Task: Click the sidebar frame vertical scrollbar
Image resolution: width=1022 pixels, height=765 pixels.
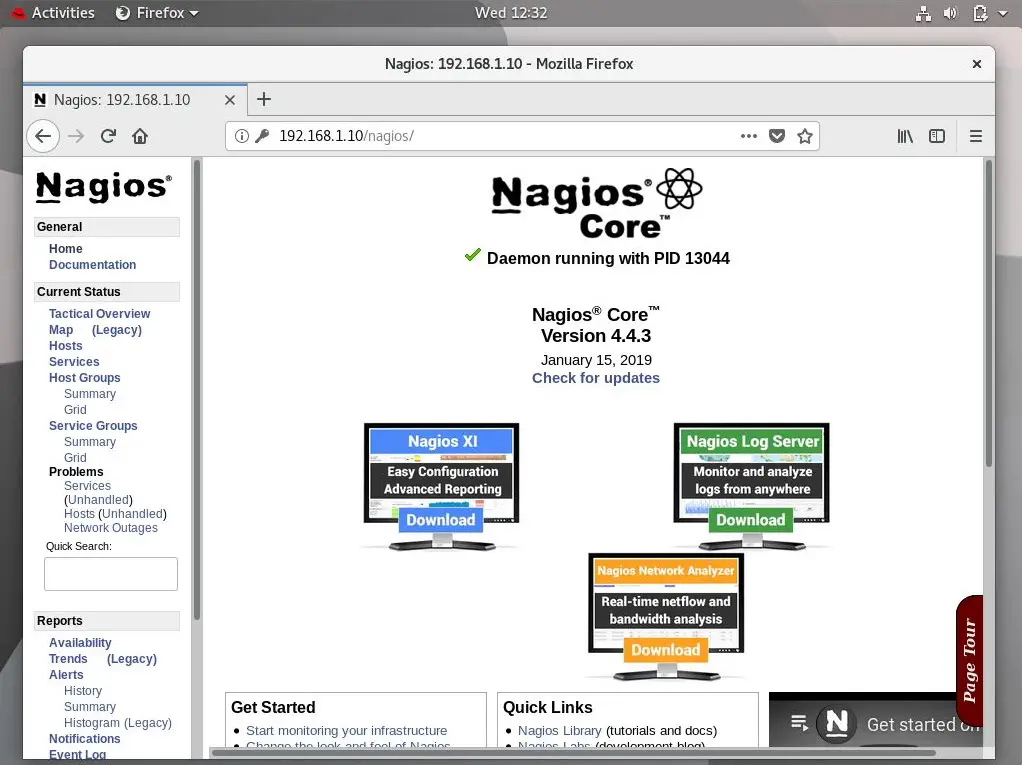Action: [197, 390]
